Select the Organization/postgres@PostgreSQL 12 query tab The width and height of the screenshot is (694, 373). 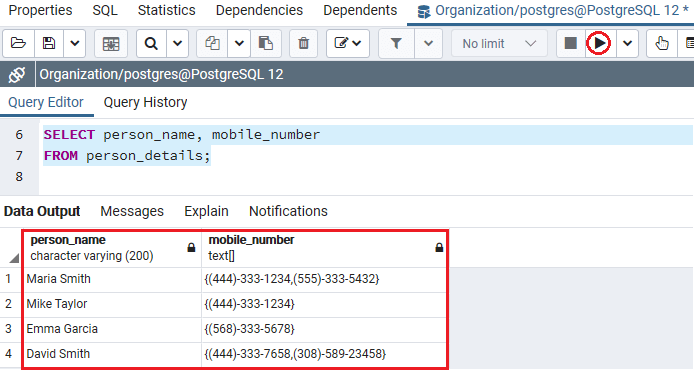point(551,11)
